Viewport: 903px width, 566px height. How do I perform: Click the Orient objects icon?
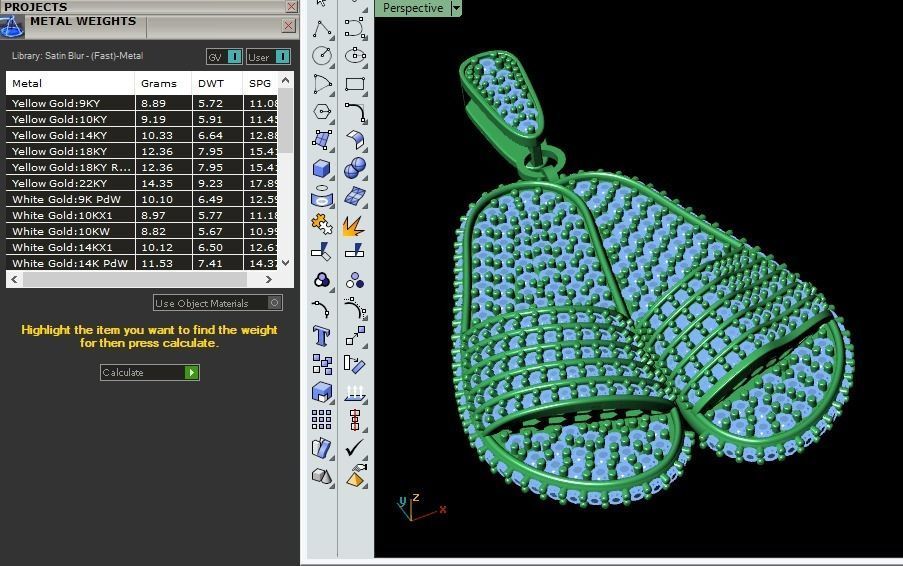(x=355, y=364)
